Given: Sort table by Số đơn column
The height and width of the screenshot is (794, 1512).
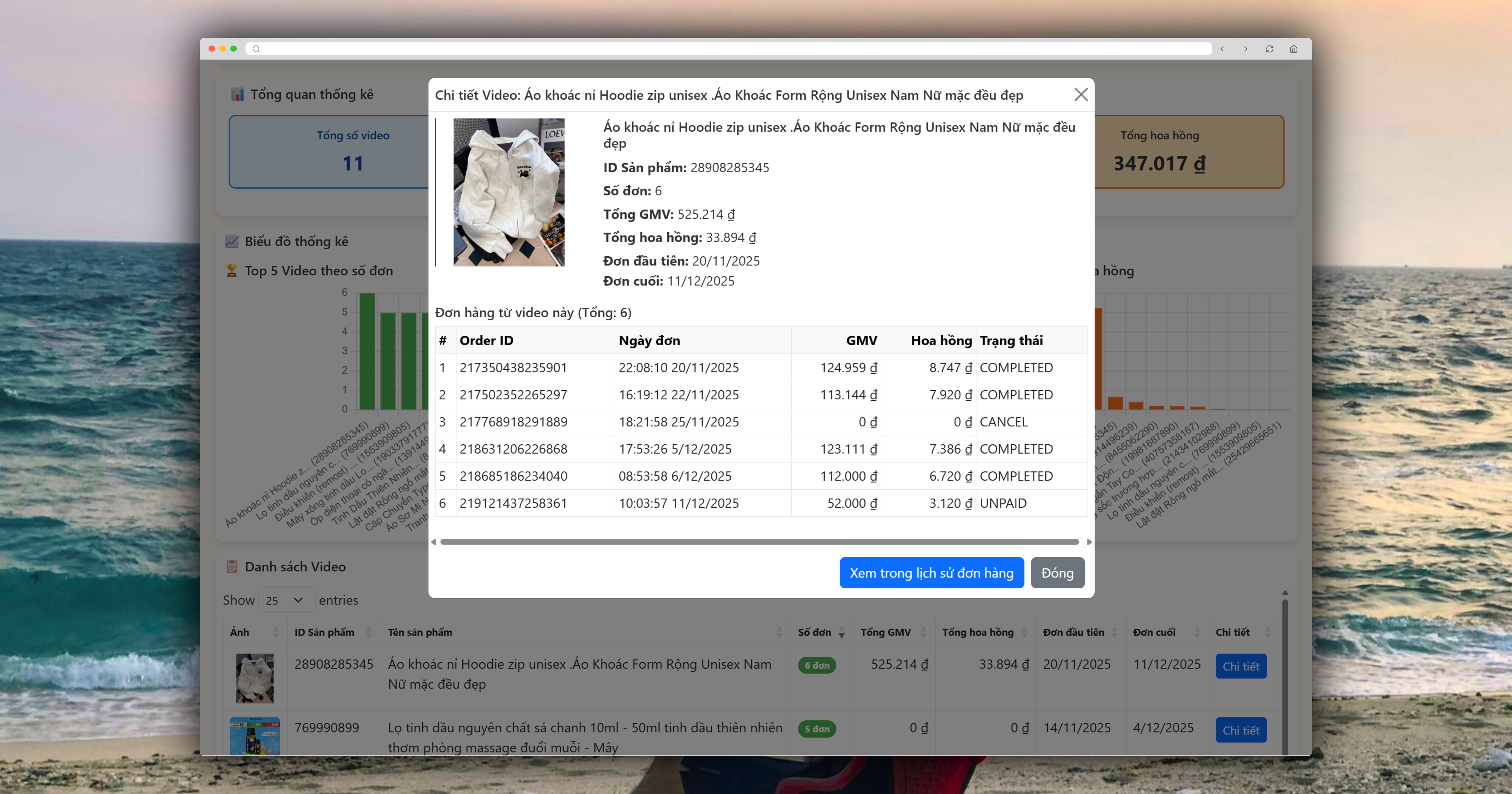Looking at the screenshot, I should tap(821, 632).
